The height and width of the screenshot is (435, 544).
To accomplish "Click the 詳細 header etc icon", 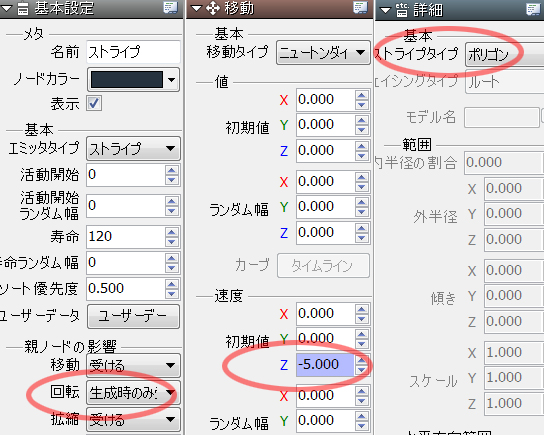I will (x=402, y=10).
